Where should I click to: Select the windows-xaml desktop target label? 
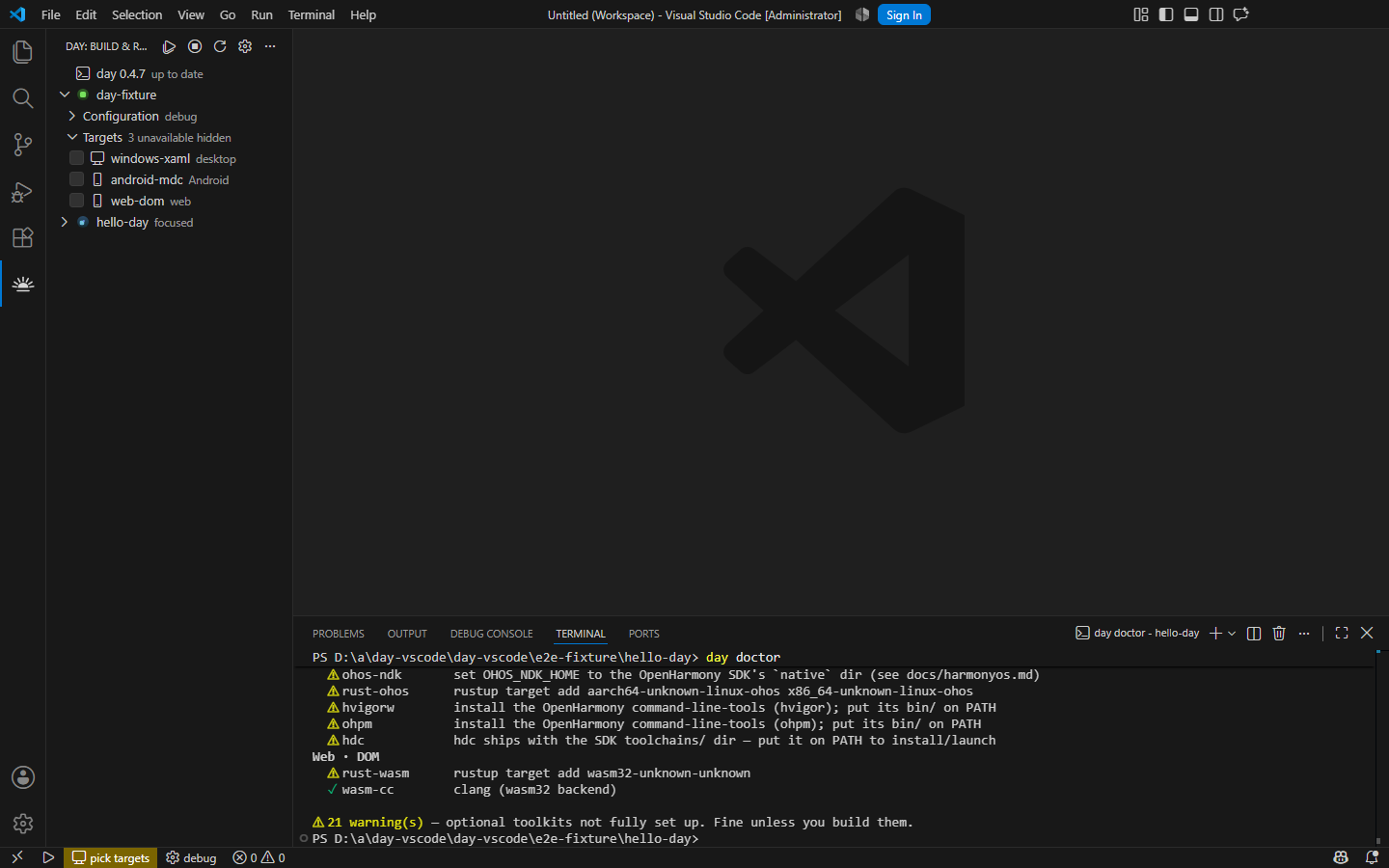[173, 158]
